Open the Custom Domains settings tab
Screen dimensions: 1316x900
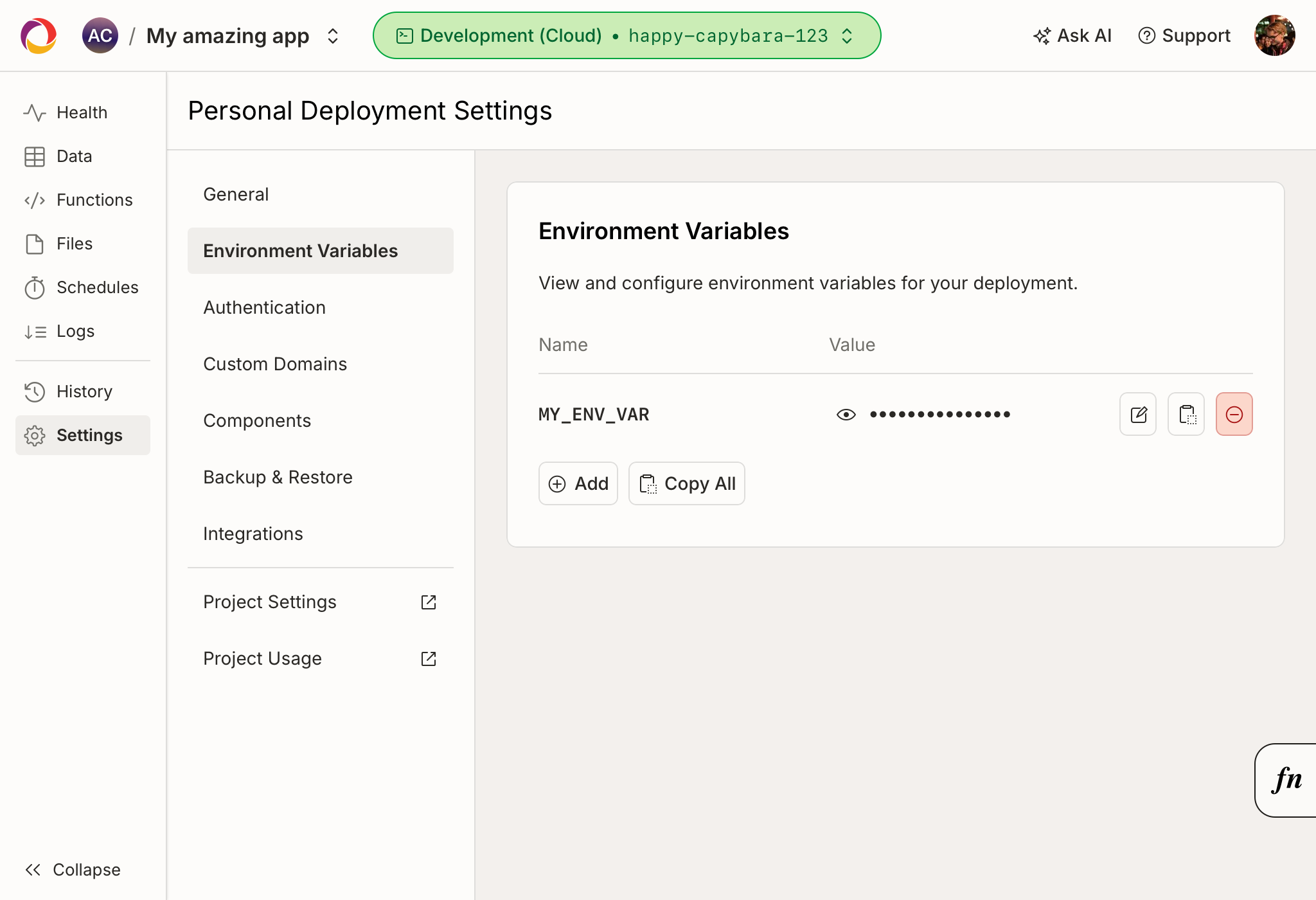(x=321, y=364)
